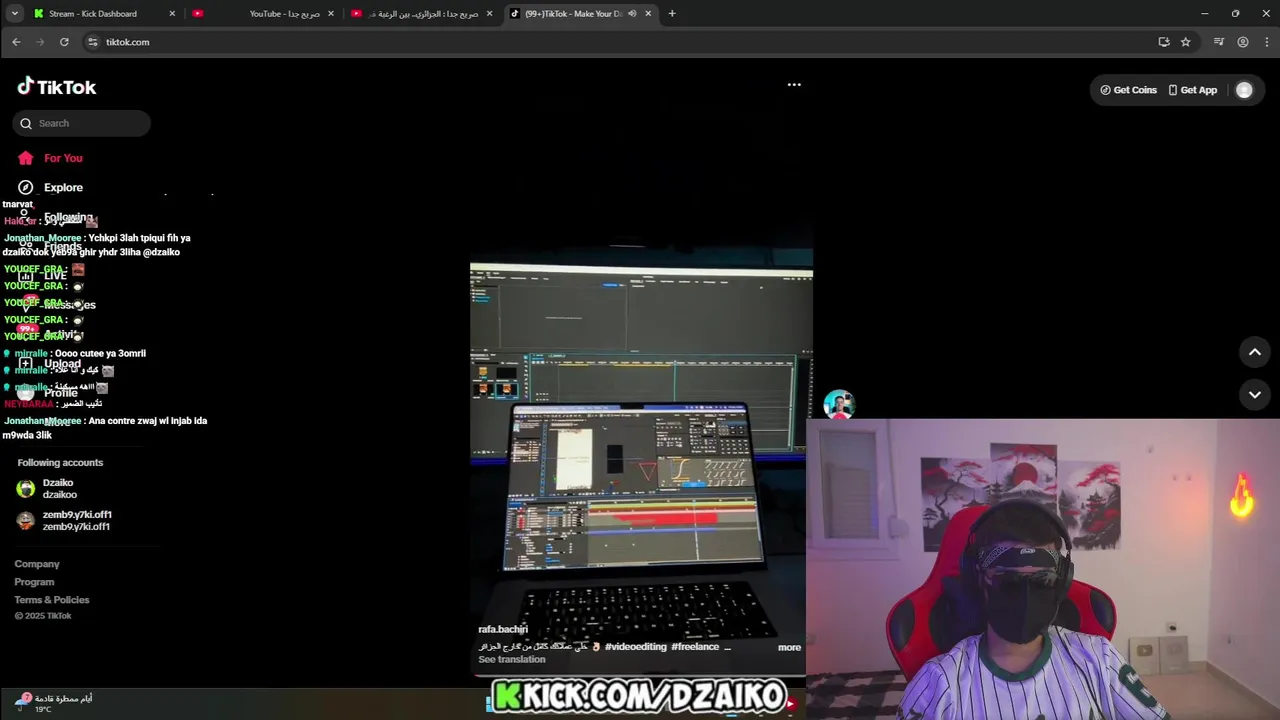The image size is (1280, 720).
Task: Open the Explore page
Action: click(50, 187)
